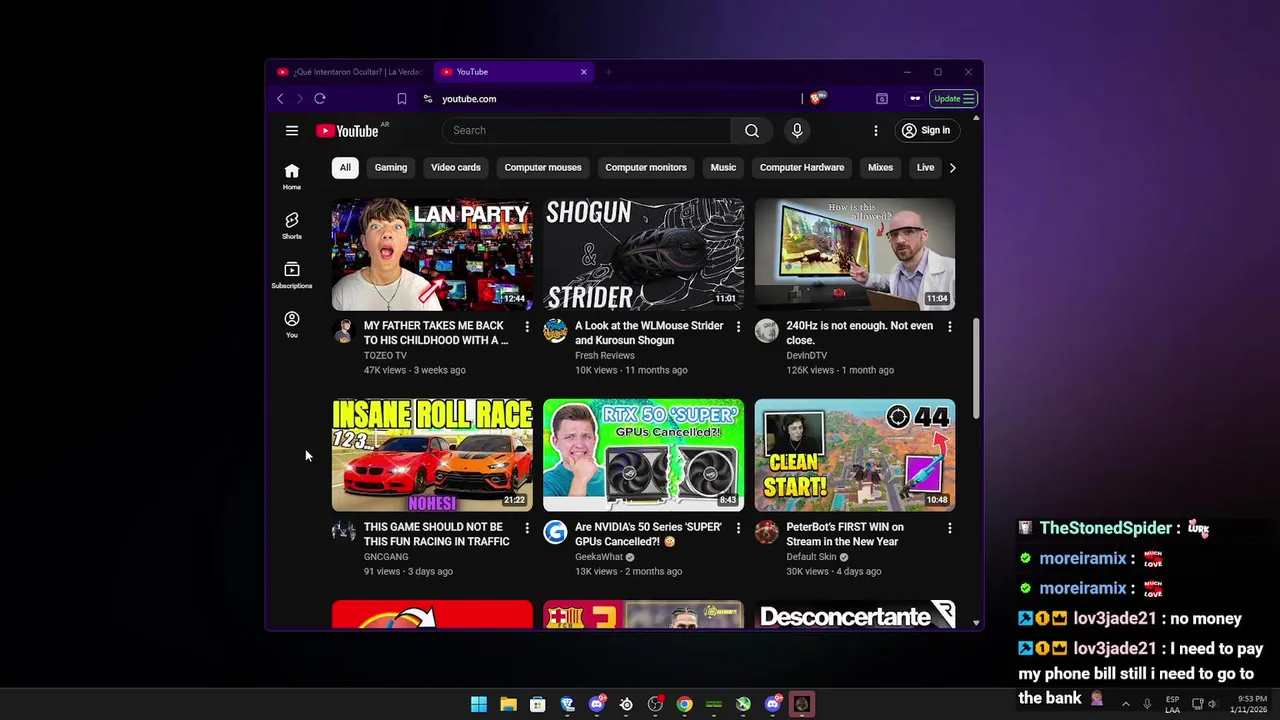
Task: Select the Mixes filter chip
Action: coord(881,168)
